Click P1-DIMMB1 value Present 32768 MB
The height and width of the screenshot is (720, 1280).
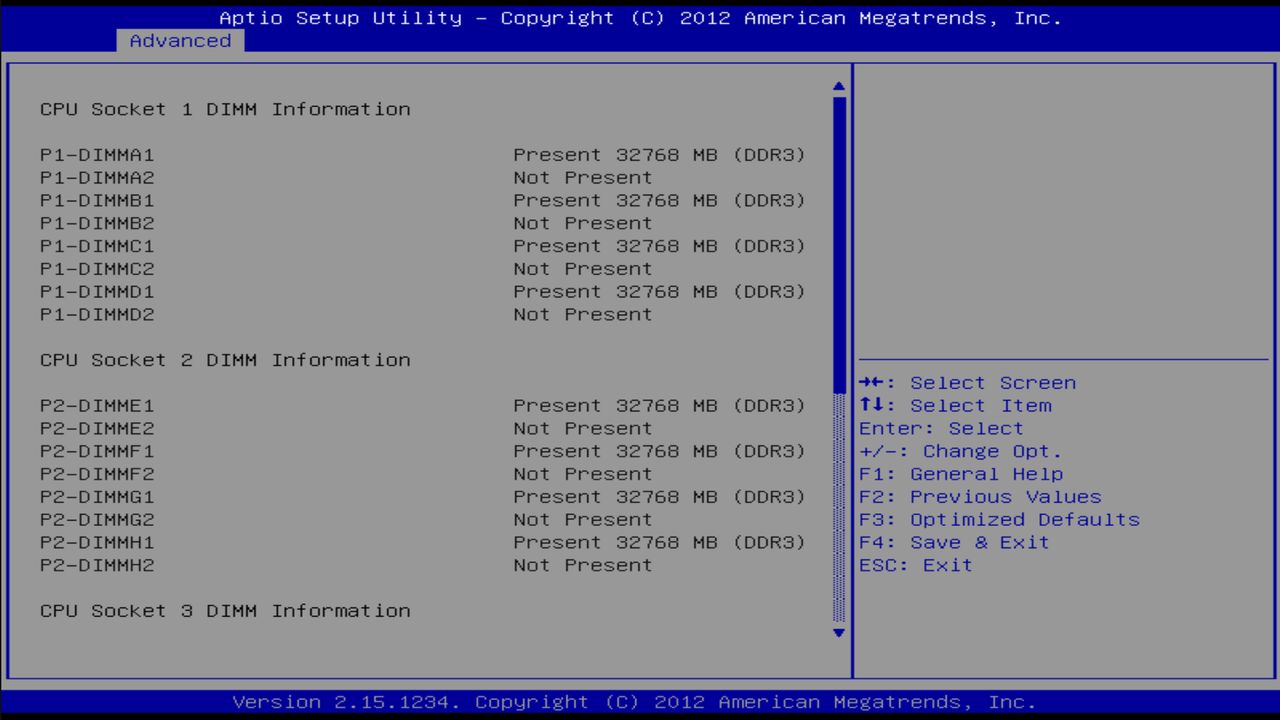(x=659, y=201)
